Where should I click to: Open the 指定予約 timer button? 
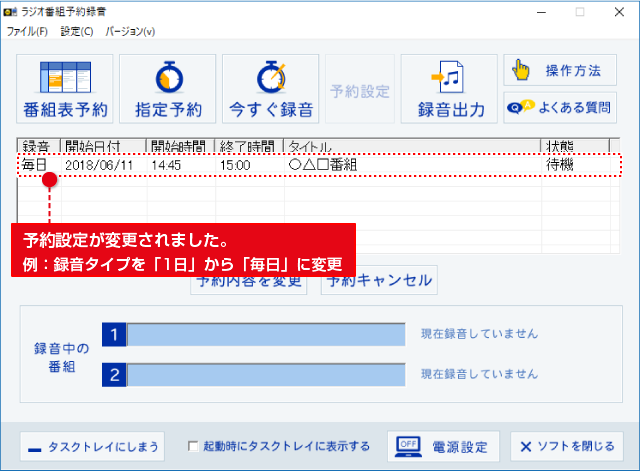click(167, 89)
